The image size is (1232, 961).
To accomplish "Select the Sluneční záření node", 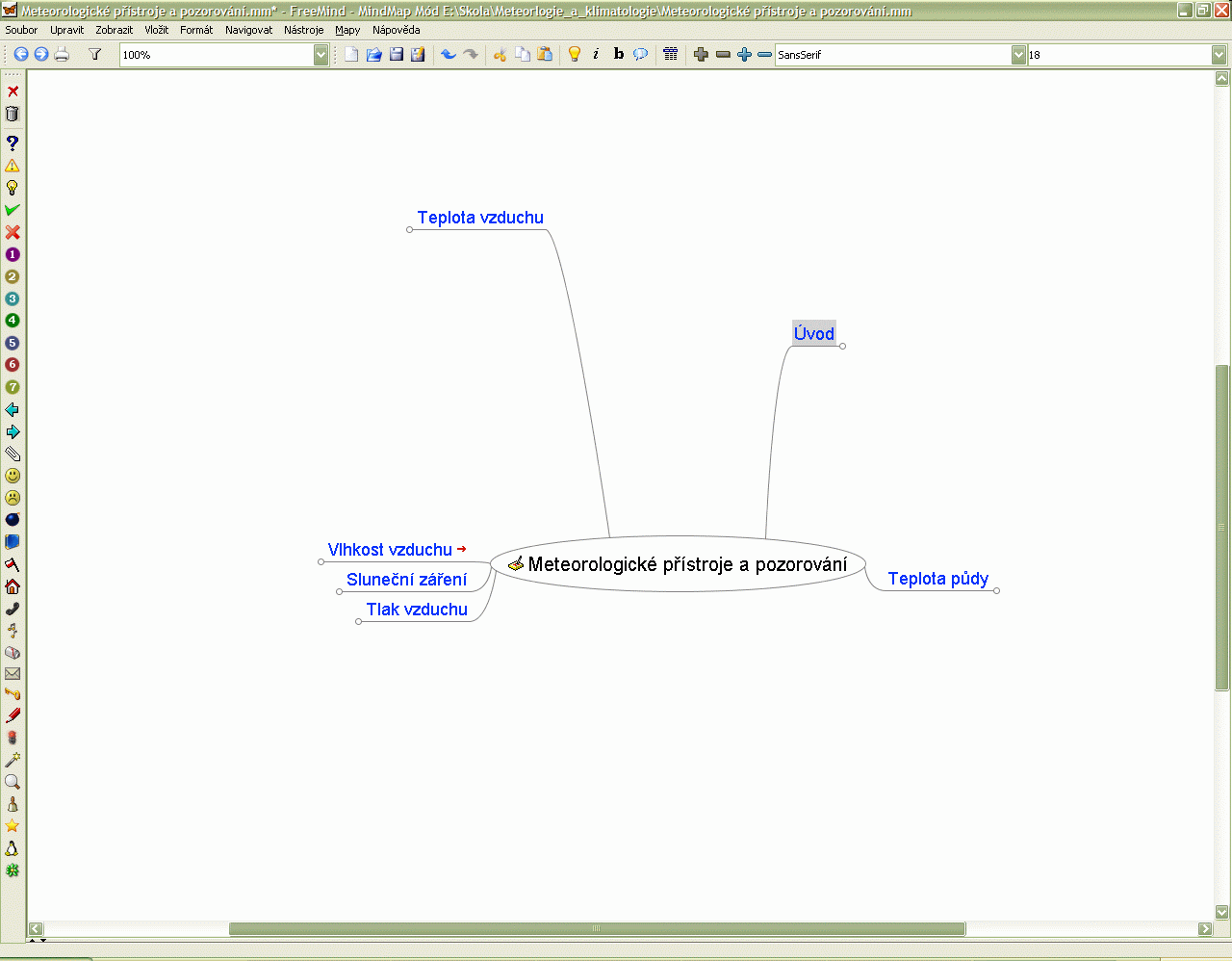I will [x=407, y=580].
